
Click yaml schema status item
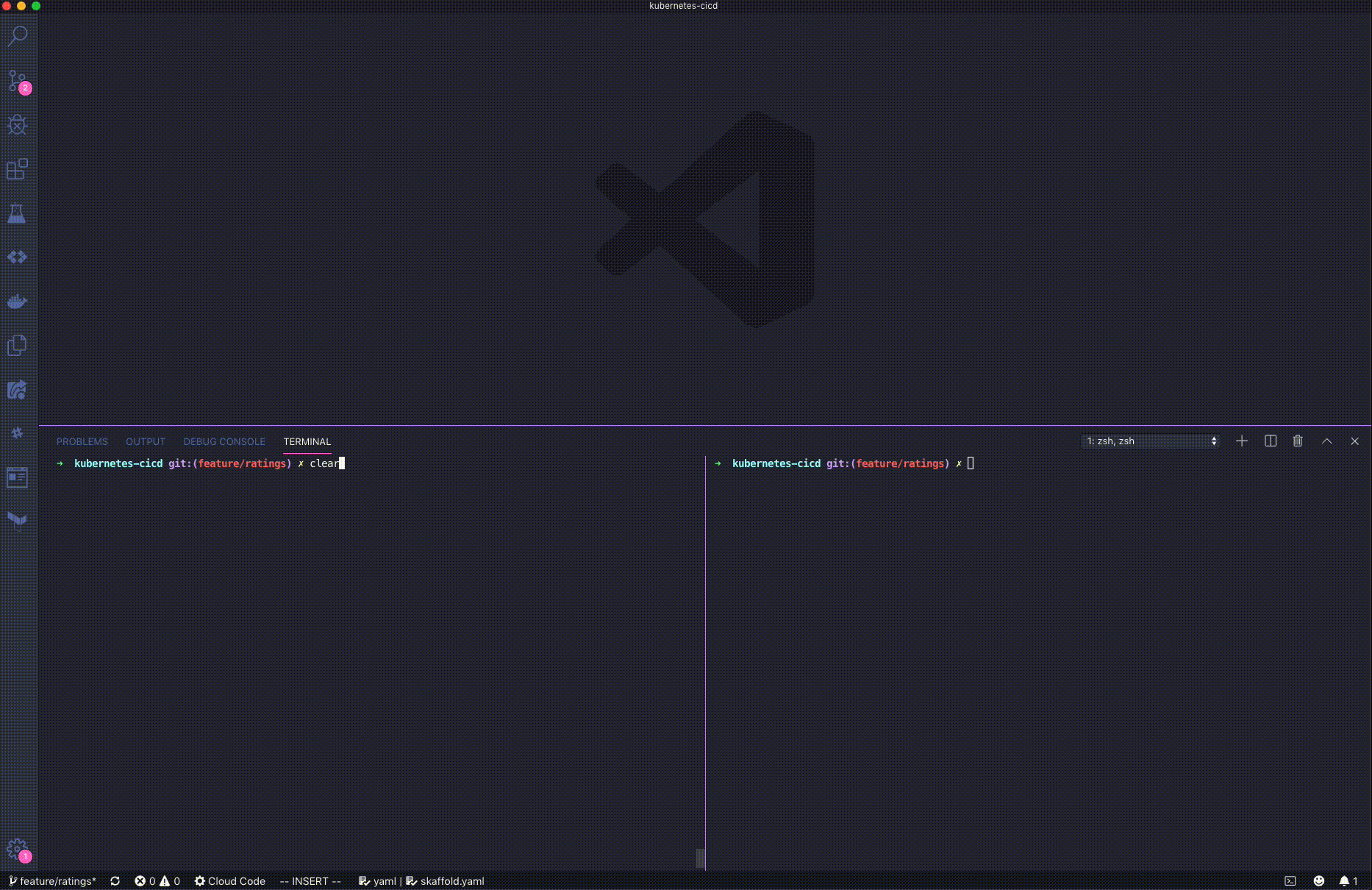pos(377,881)
